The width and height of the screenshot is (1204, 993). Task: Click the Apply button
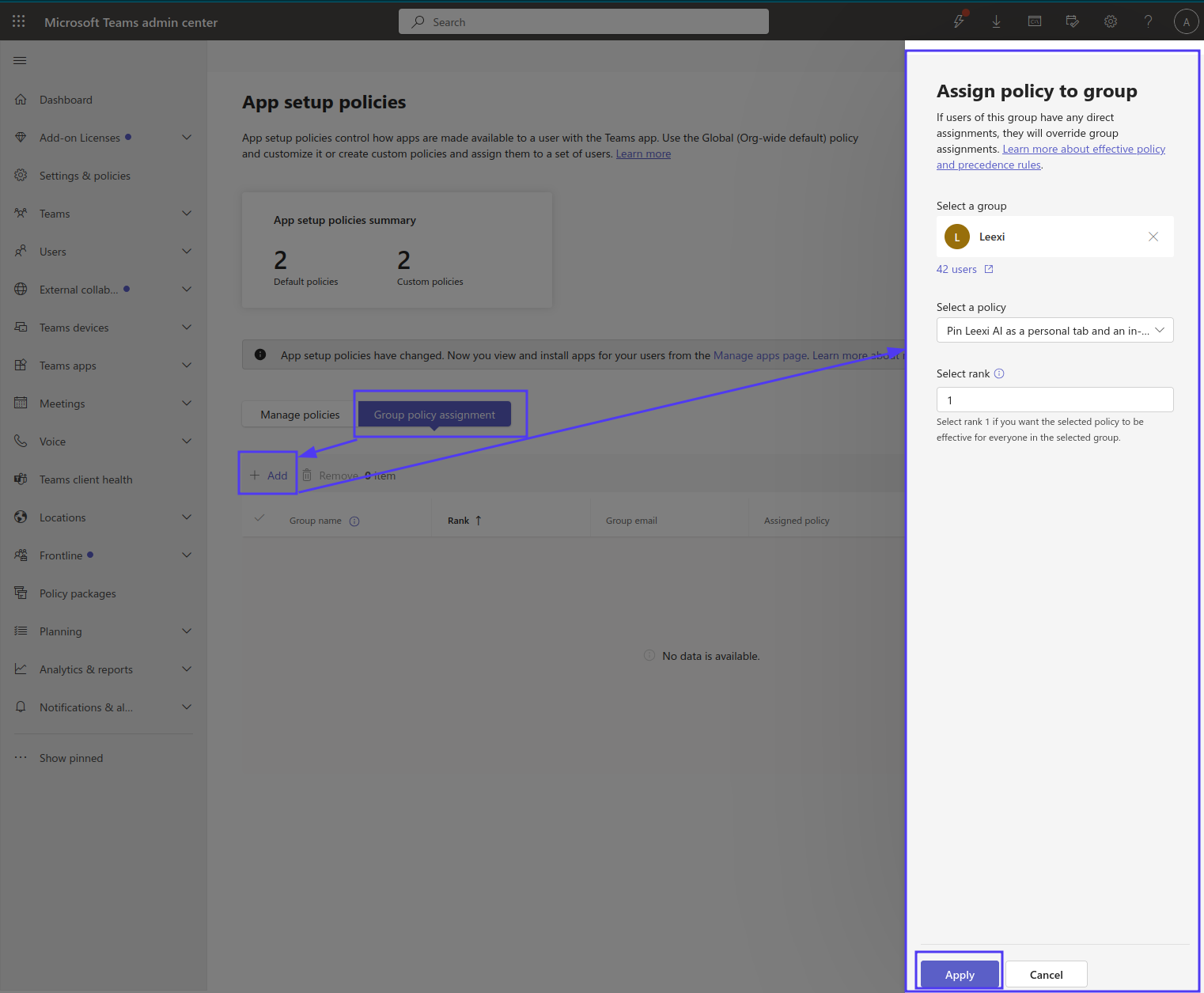pos(960,975)
